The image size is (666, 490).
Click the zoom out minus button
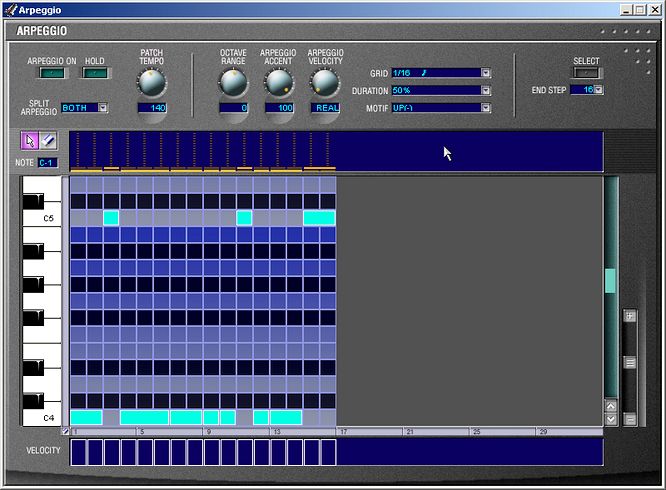pyautogui.click(x=630, y=420)
